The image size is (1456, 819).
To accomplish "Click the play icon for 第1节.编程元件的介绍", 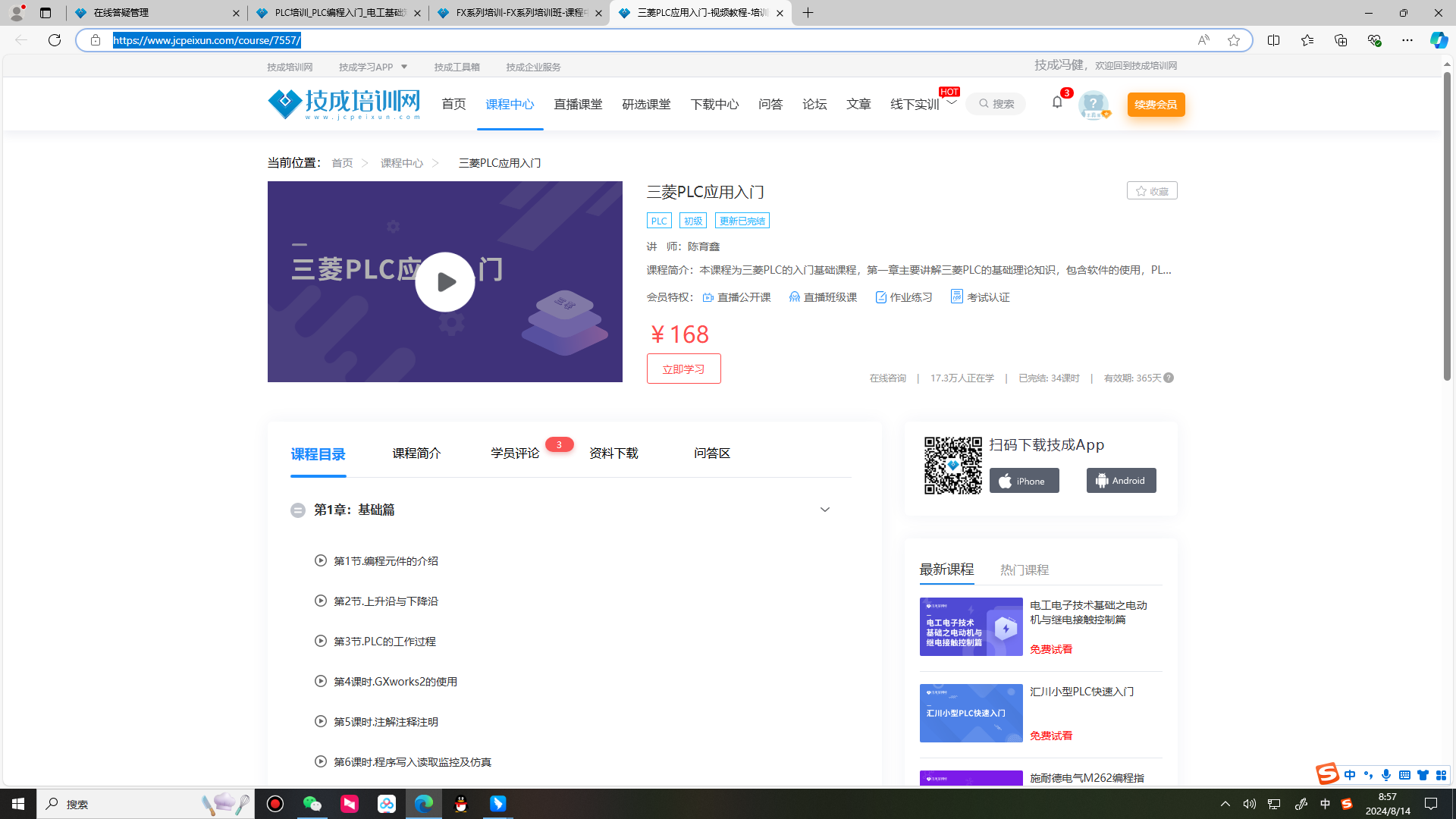I will 321,560.
